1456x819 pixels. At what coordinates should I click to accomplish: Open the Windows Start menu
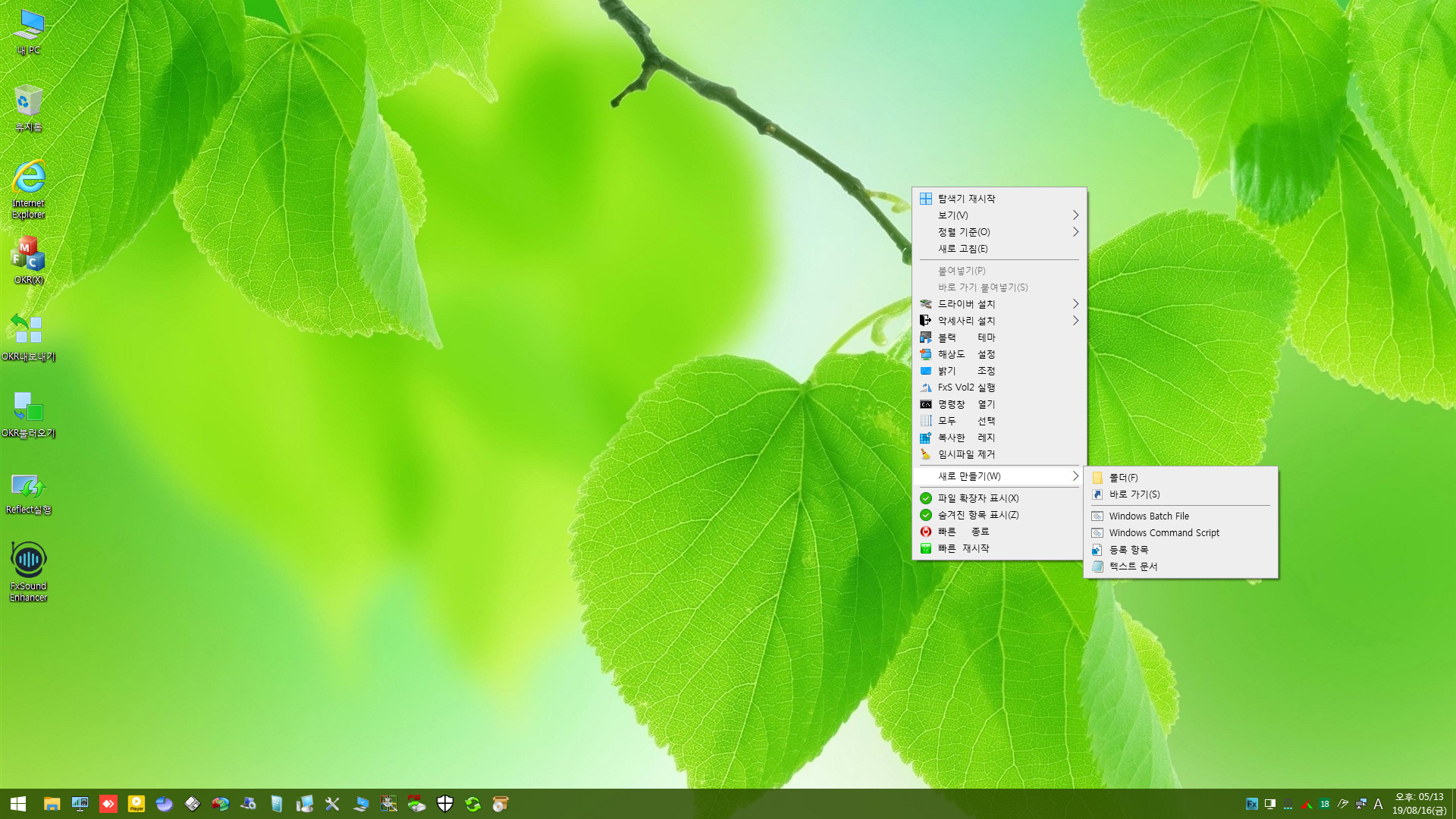(x=18, y=804)
